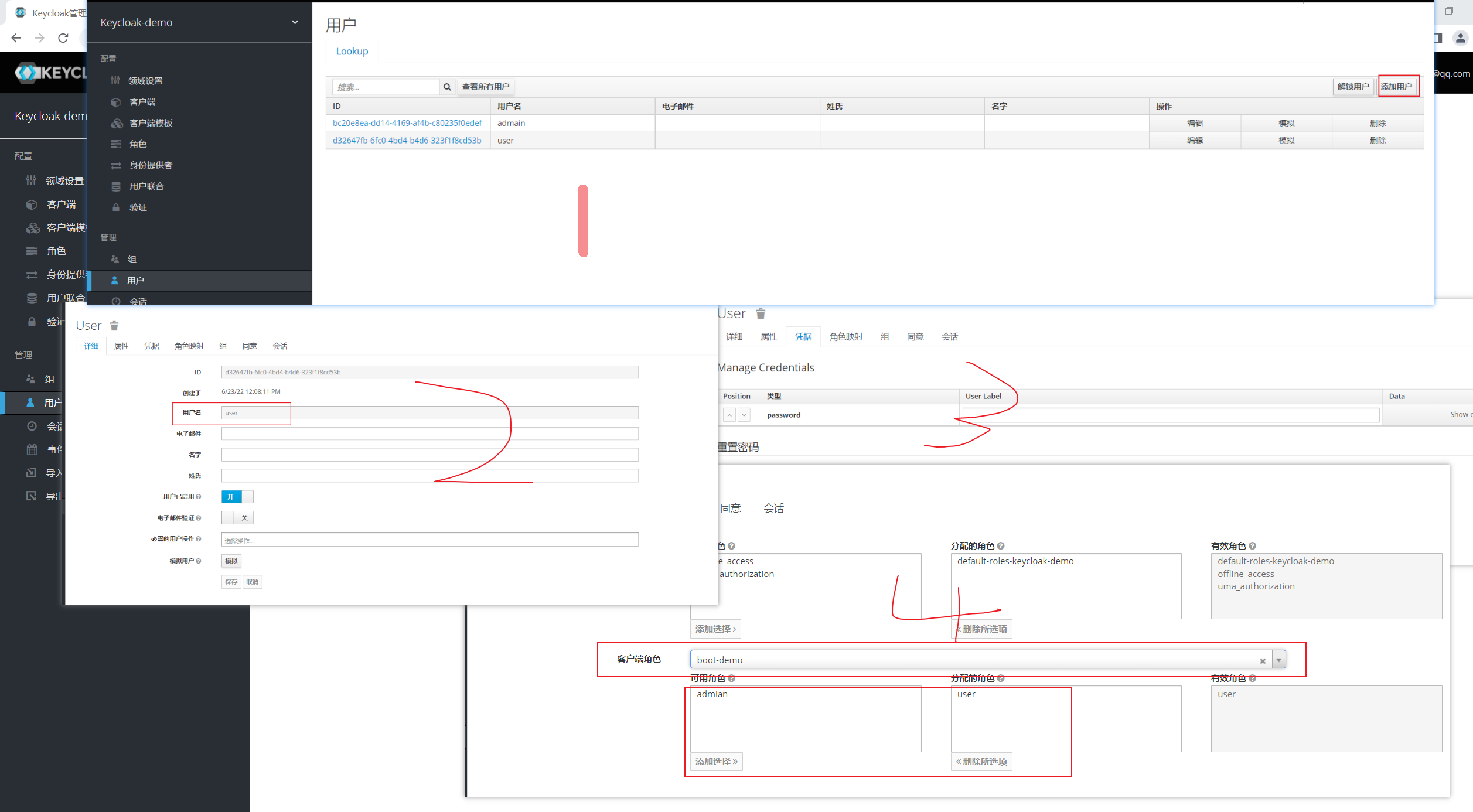Select 客户端模板 in the sidebar menu
Screen dimensions: 1473x812
click(151, 123)
